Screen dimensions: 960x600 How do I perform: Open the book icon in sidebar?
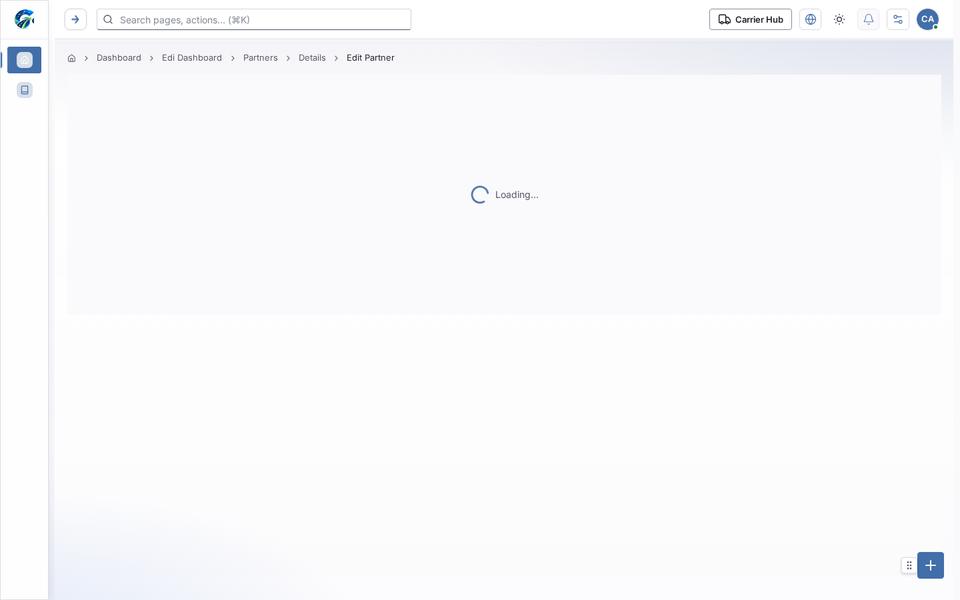pyautogui.click(x=24, y=90)
